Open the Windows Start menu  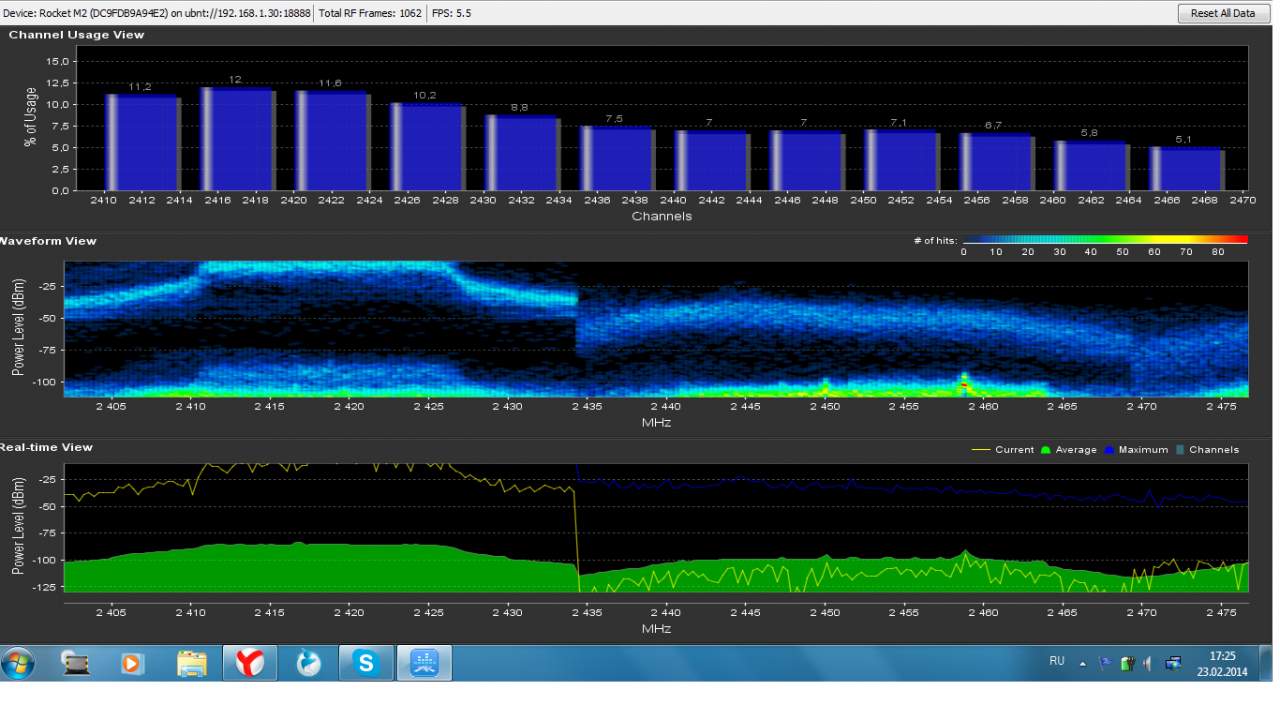coord(19,663)
